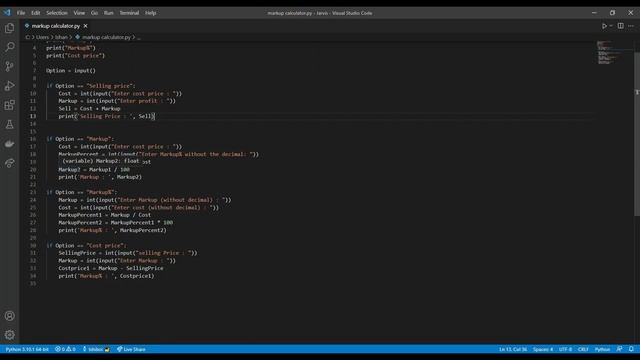Open the Selection menu

(x=57, y=13)
